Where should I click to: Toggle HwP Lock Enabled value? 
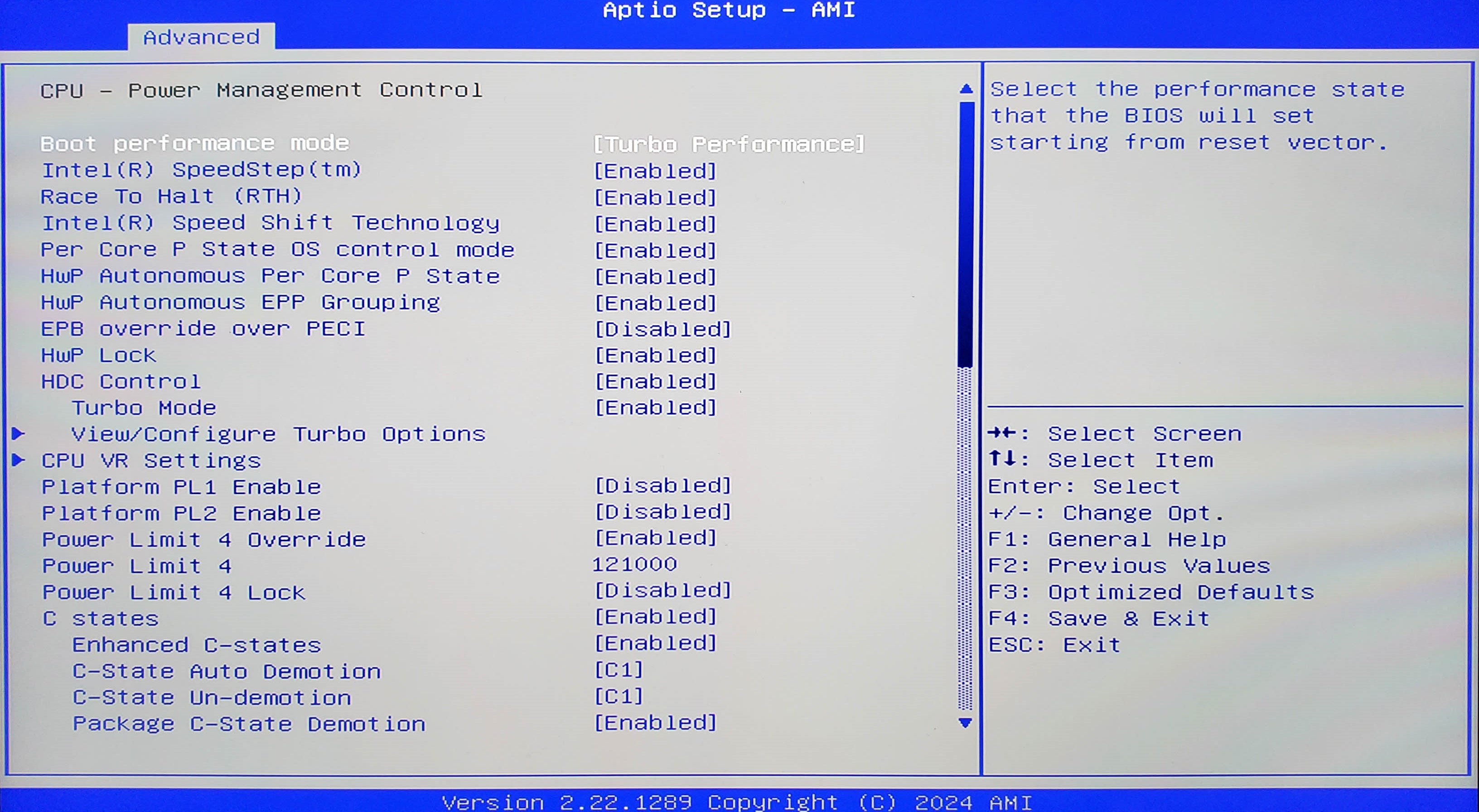click(x=655, y=355)
